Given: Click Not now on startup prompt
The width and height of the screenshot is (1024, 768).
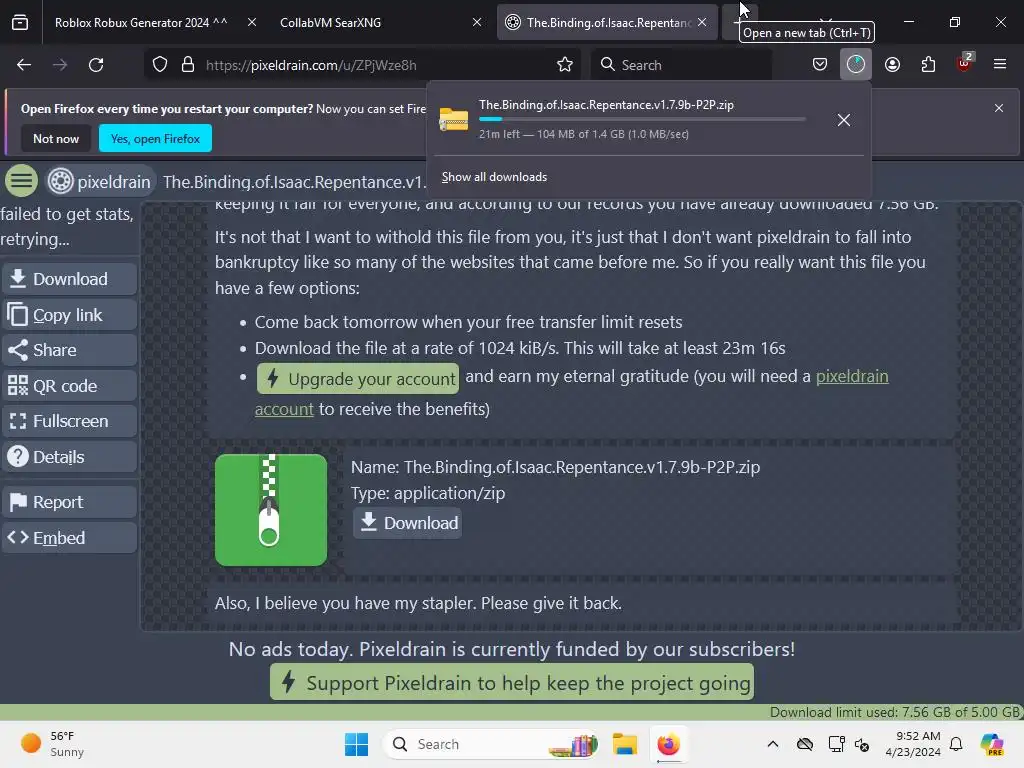Looking at the screenshot, I should pyautogui.click(x=56, y=138).
